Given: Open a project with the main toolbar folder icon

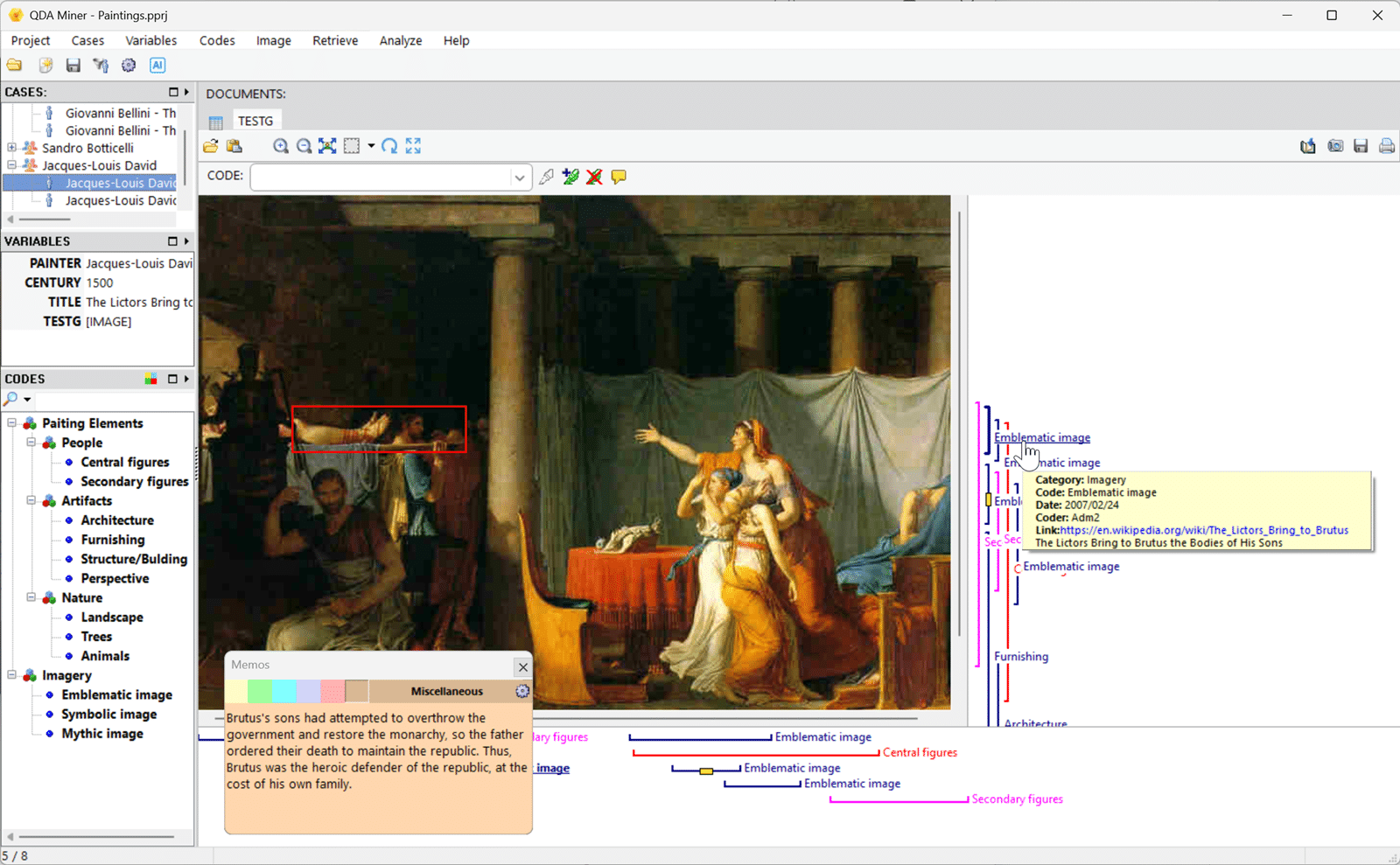Looking at the screenshot, I should click(15, 66).
